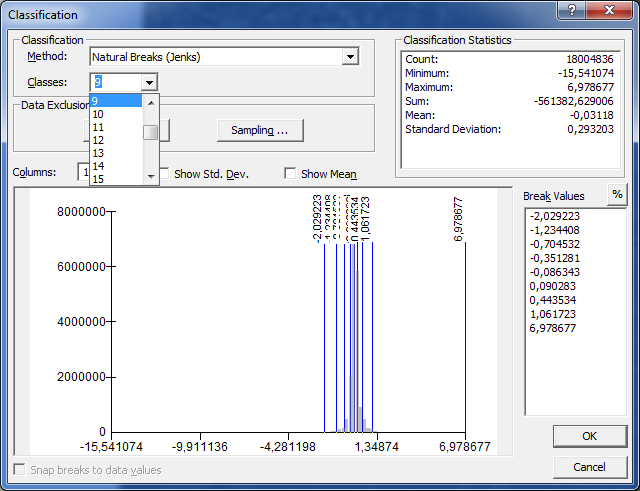The width and height of the screenshot is (640, 491).
Task: Enable Show Mean checkbox
Action: click(290, 173)
